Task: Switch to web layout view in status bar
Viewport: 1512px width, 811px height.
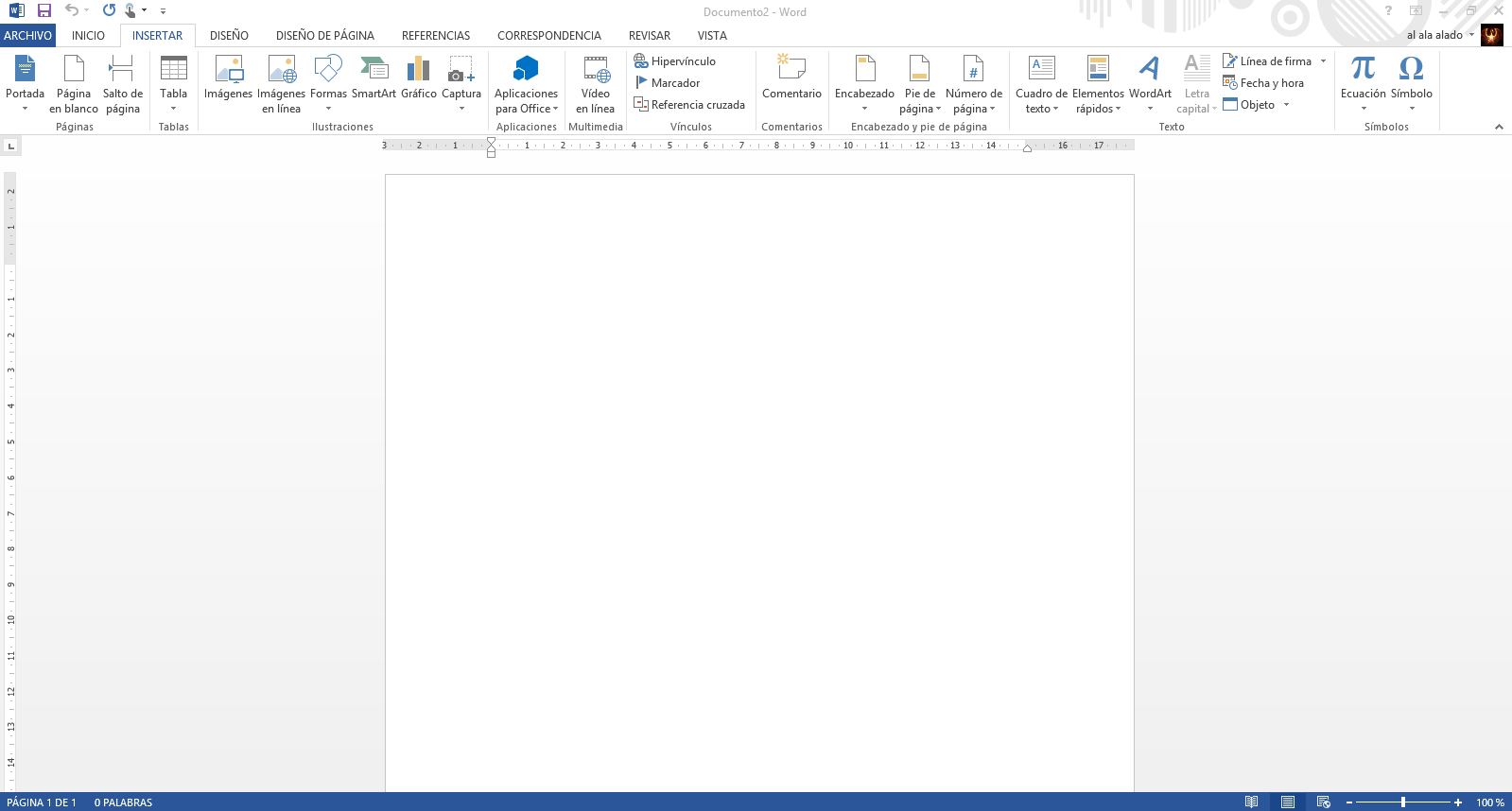Action: (x=1323, y=802)
